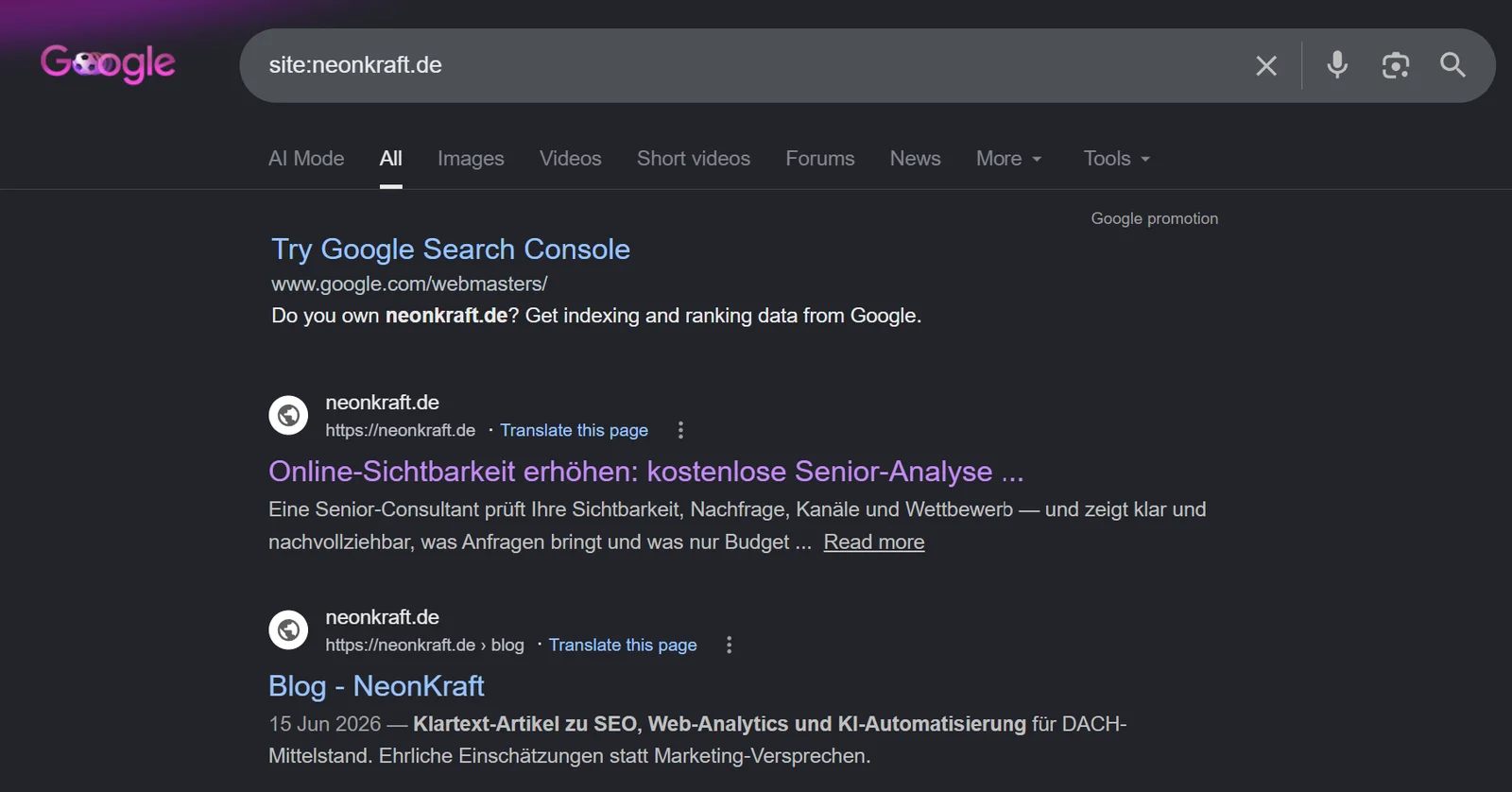Viewport: 1512px width, 792px height.
Task: Open the Forums tab
Action: (x=820, y=159)
